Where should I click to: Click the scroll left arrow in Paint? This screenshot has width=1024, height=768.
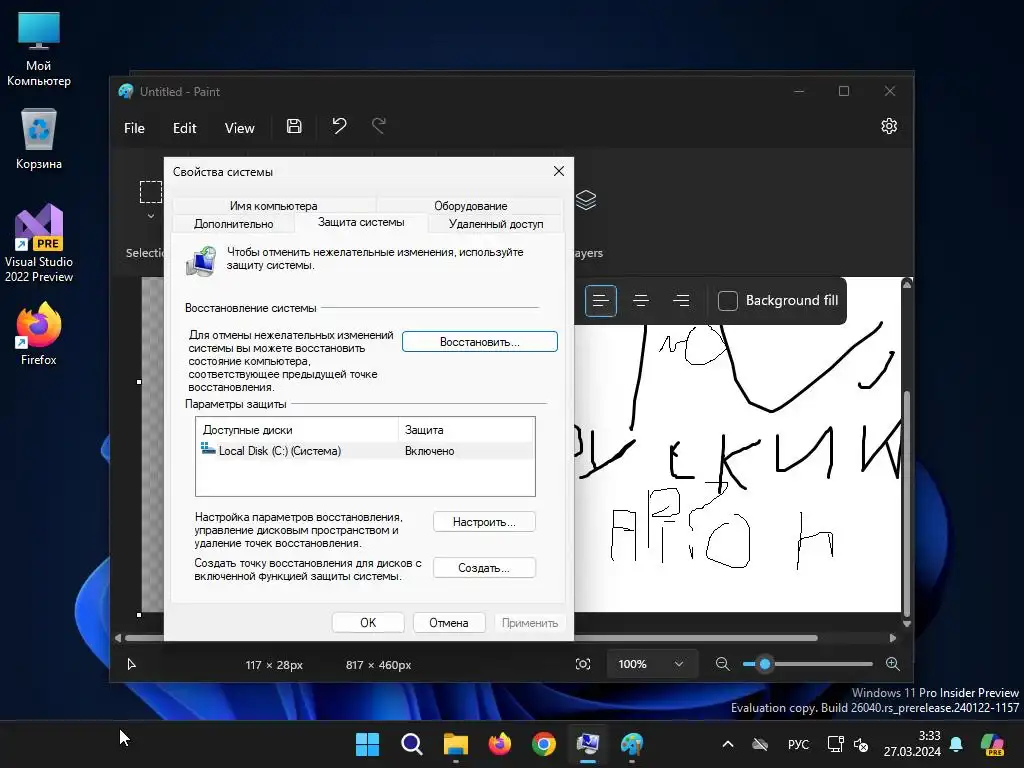click(x=118, y=638)
